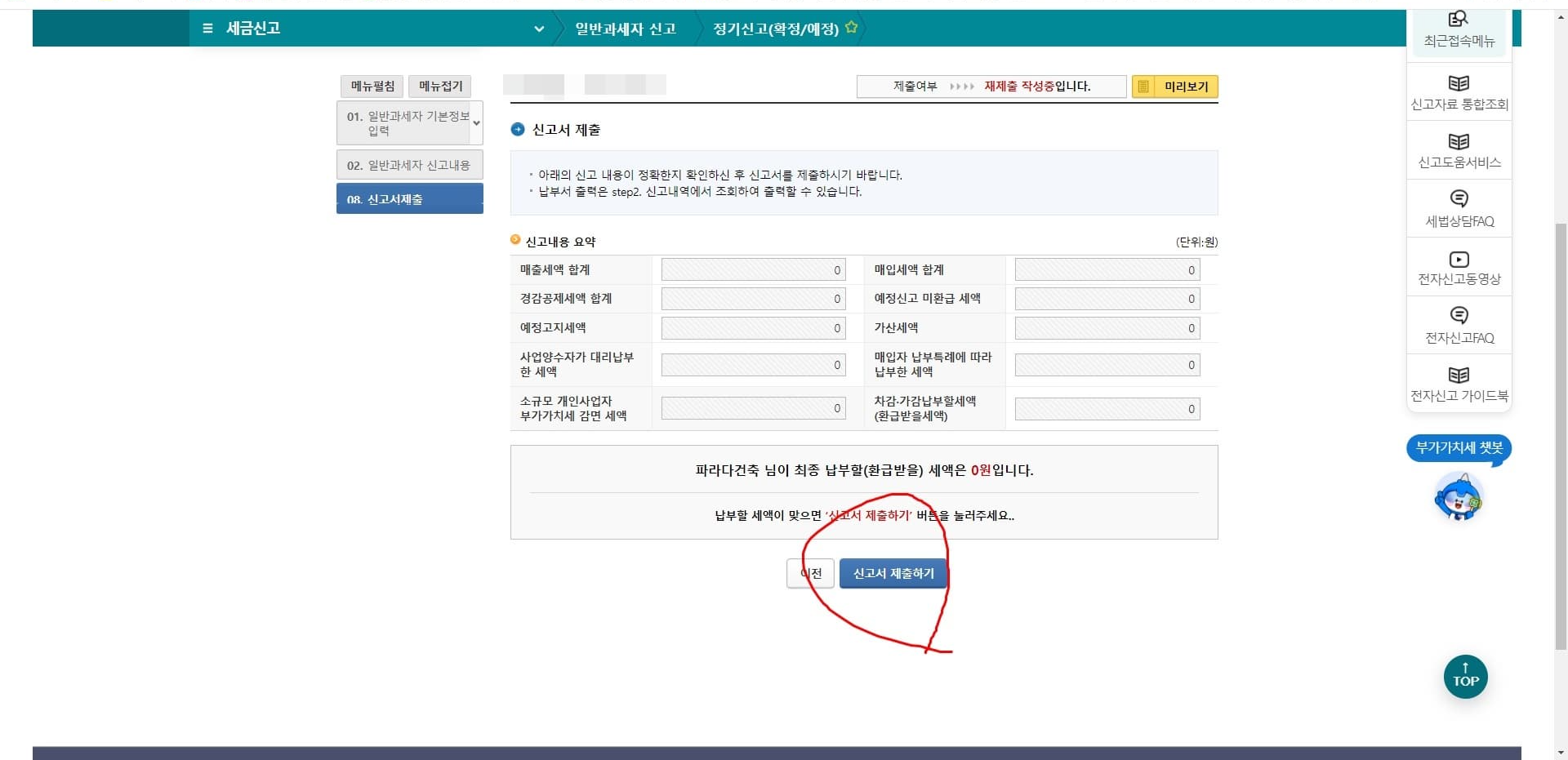The height and width of the screenshot is (760, 1568).
Task: Click the 매출세액 합계 amount field
Action: tap(753, 269)
